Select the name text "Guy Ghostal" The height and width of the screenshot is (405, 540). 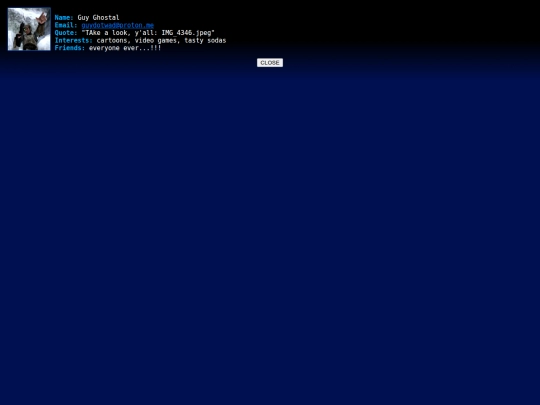[98, 18]
